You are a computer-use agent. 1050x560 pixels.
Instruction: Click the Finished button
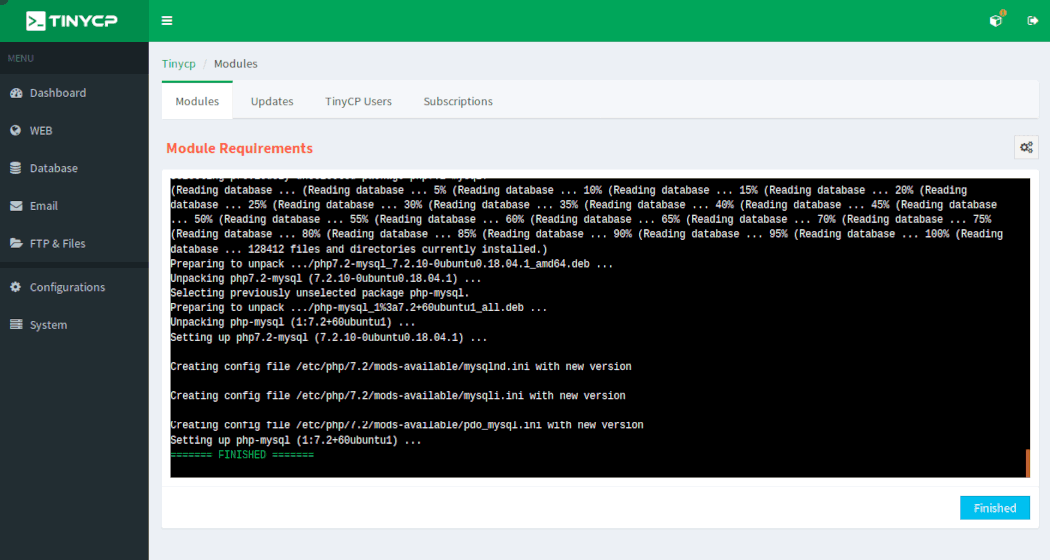coord(994,508)
